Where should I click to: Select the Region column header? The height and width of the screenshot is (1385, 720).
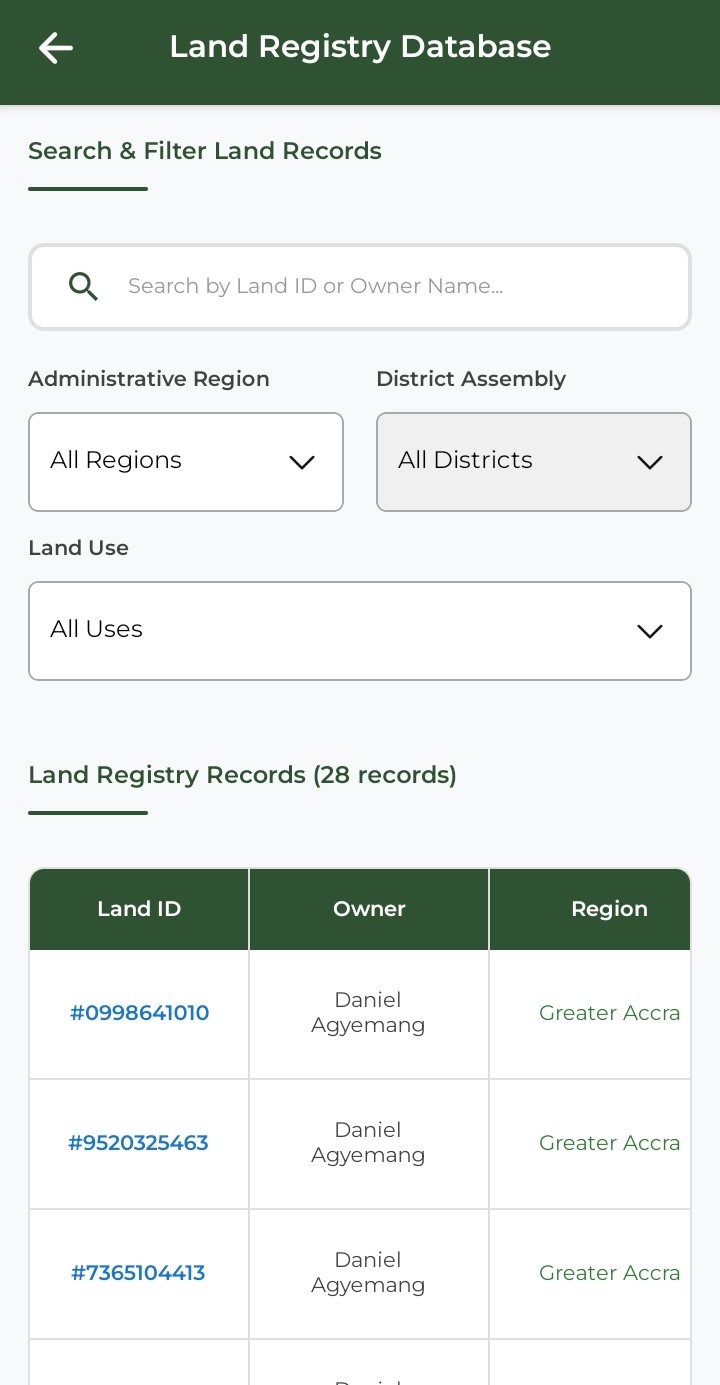point(608,909)
